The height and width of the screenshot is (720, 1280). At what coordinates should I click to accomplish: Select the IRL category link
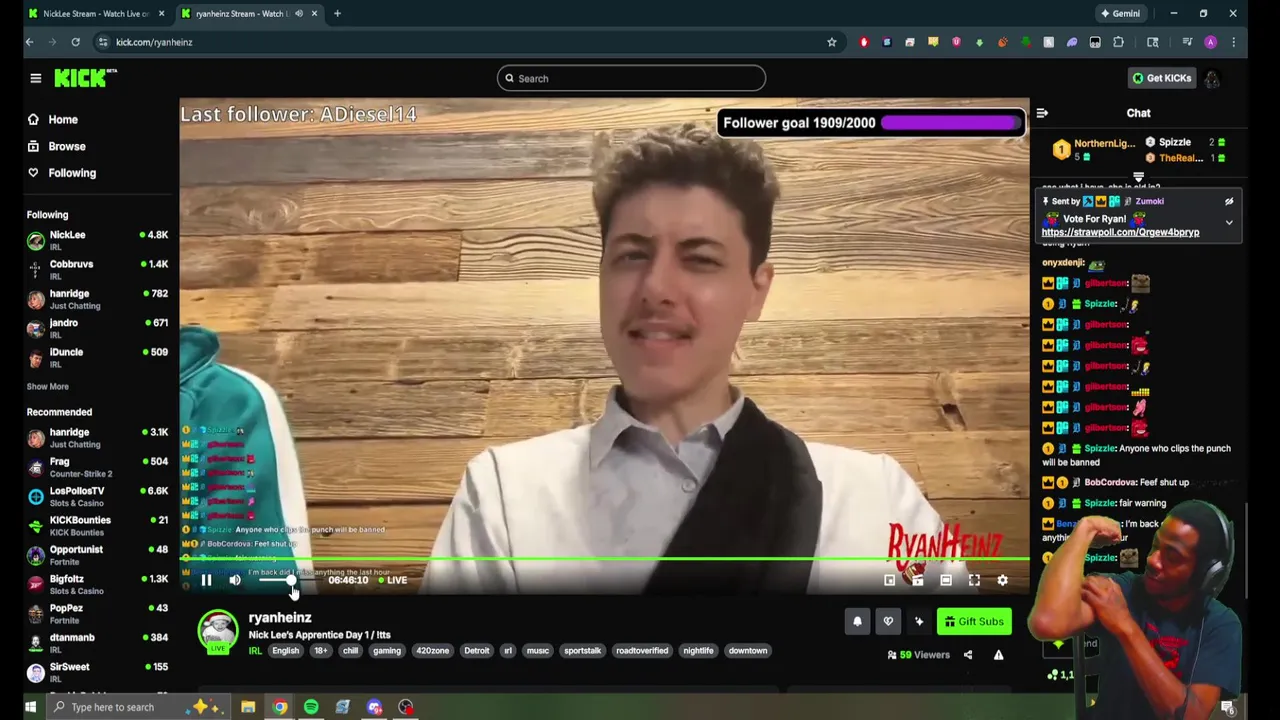255,651
